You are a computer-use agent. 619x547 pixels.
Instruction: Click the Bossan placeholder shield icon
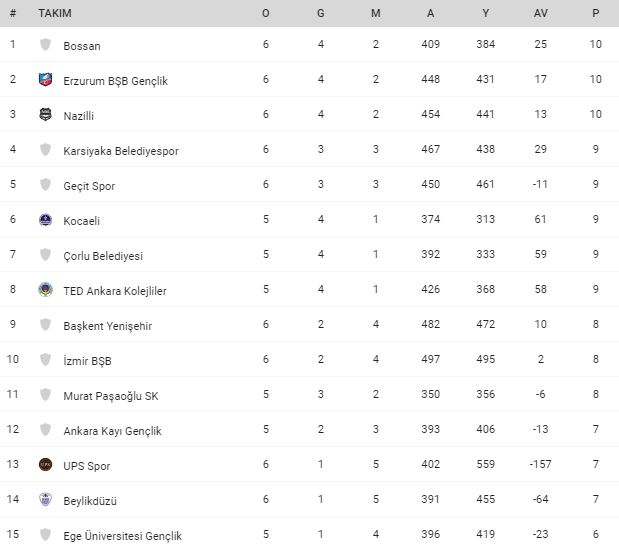(x=45, y=45)
